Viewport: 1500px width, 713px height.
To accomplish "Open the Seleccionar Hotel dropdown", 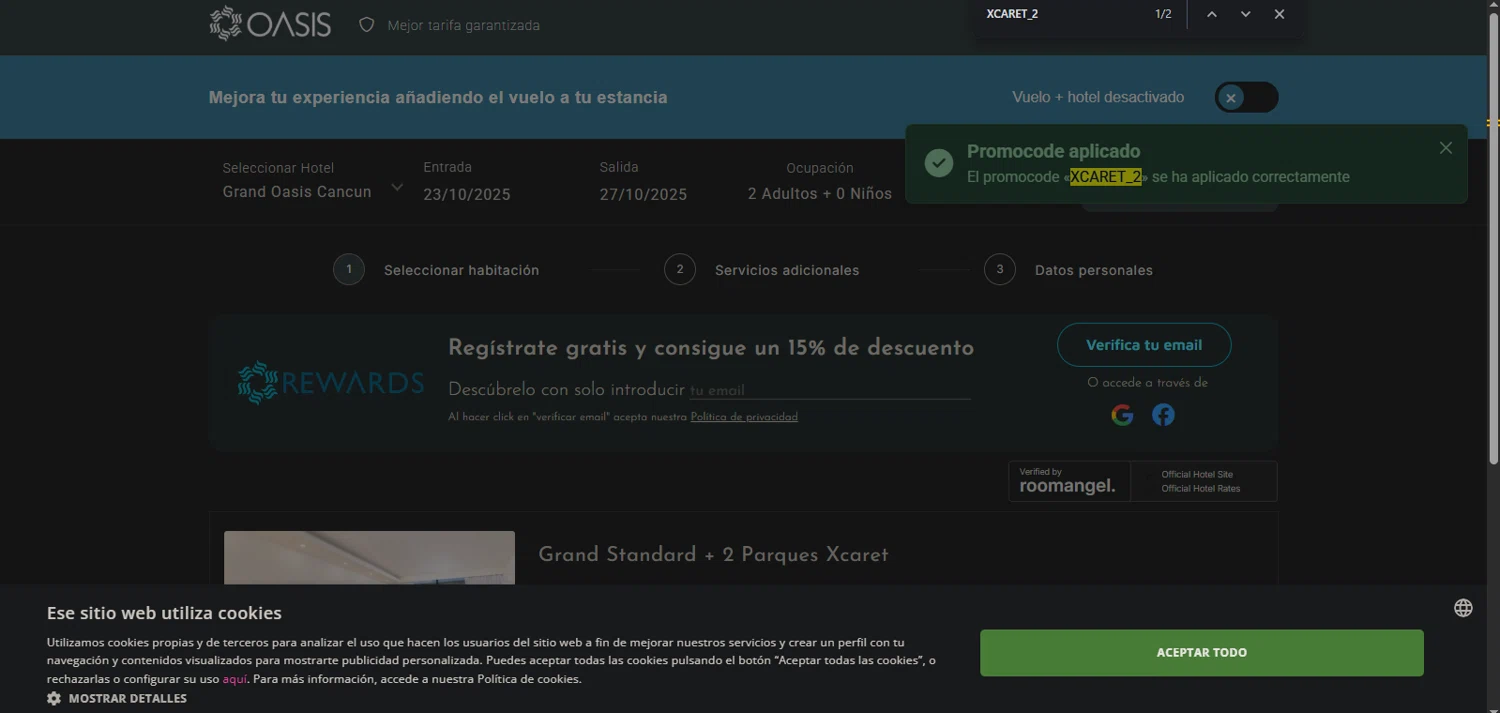I will tap(312, 181).
